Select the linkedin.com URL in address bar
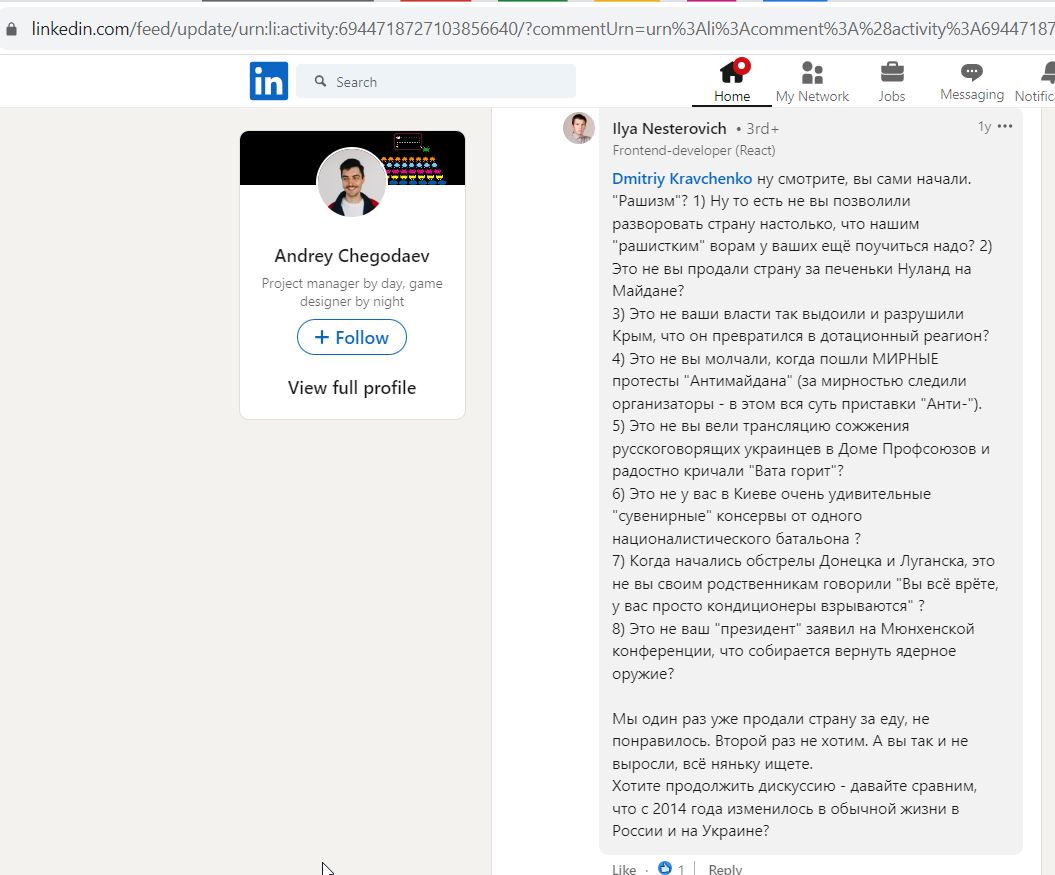 coord(542,29)
